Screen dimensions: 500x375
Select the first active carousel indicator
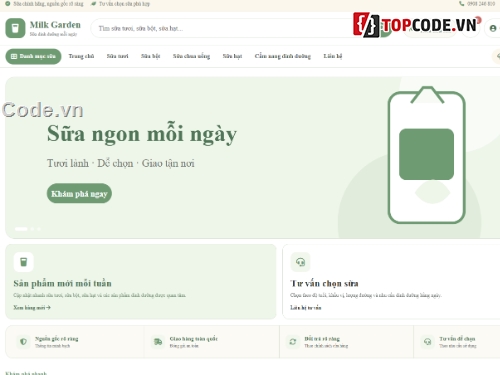21,229
